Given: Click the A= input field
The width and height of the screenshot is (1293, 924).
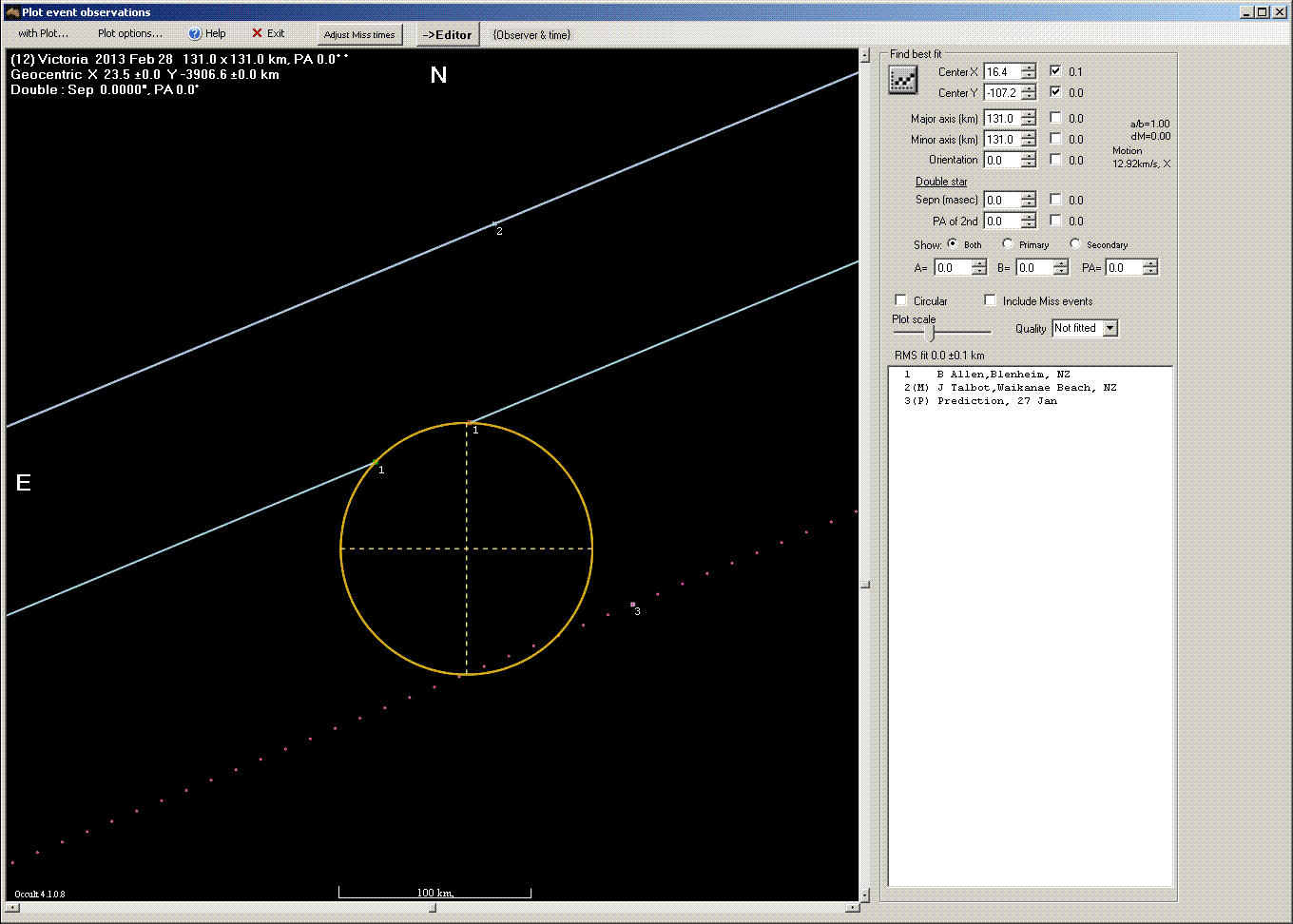Looking at the screenshot, I should (953, 268).
